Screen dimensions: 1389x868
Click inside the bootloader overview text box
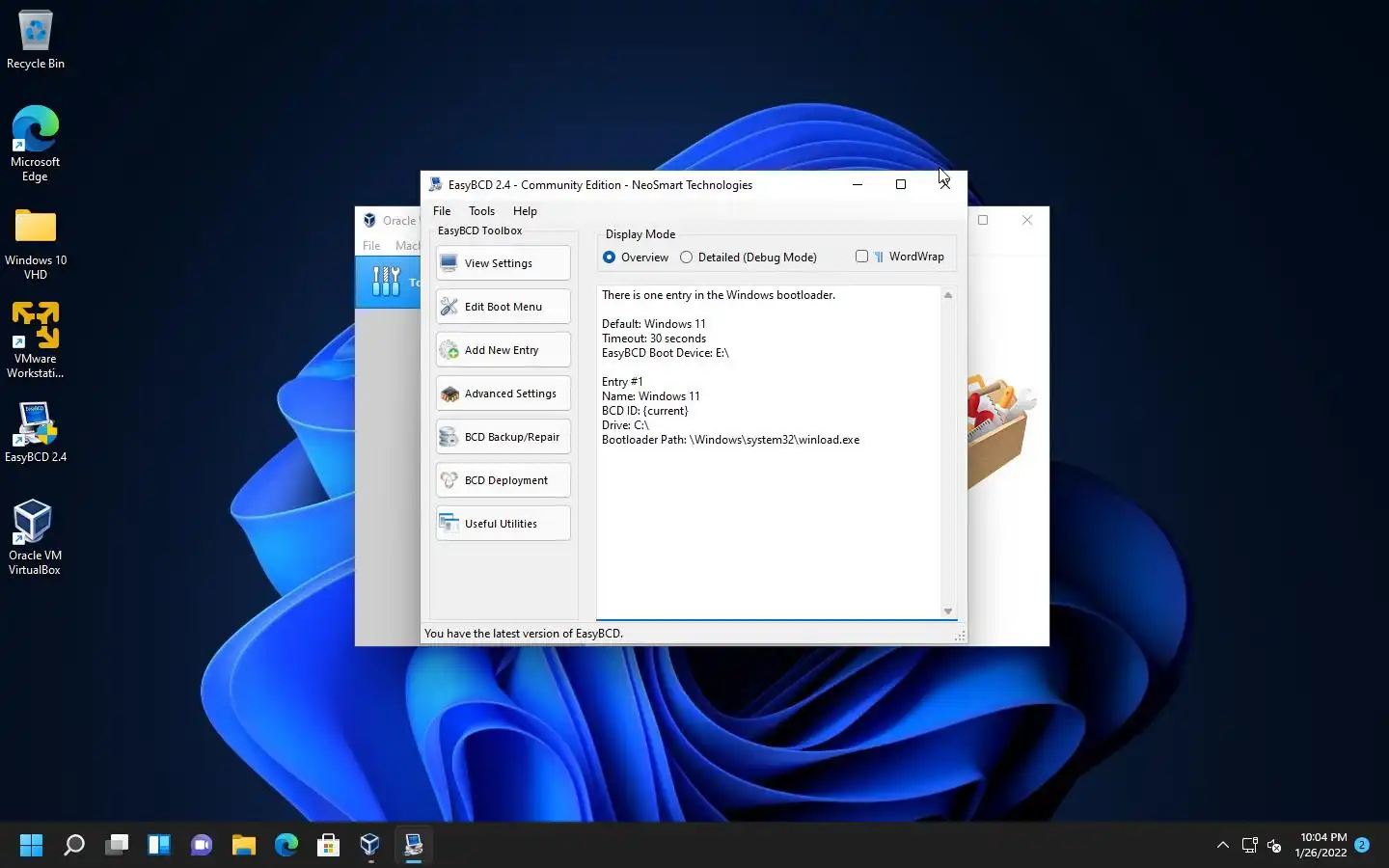[x=769, y=452]
